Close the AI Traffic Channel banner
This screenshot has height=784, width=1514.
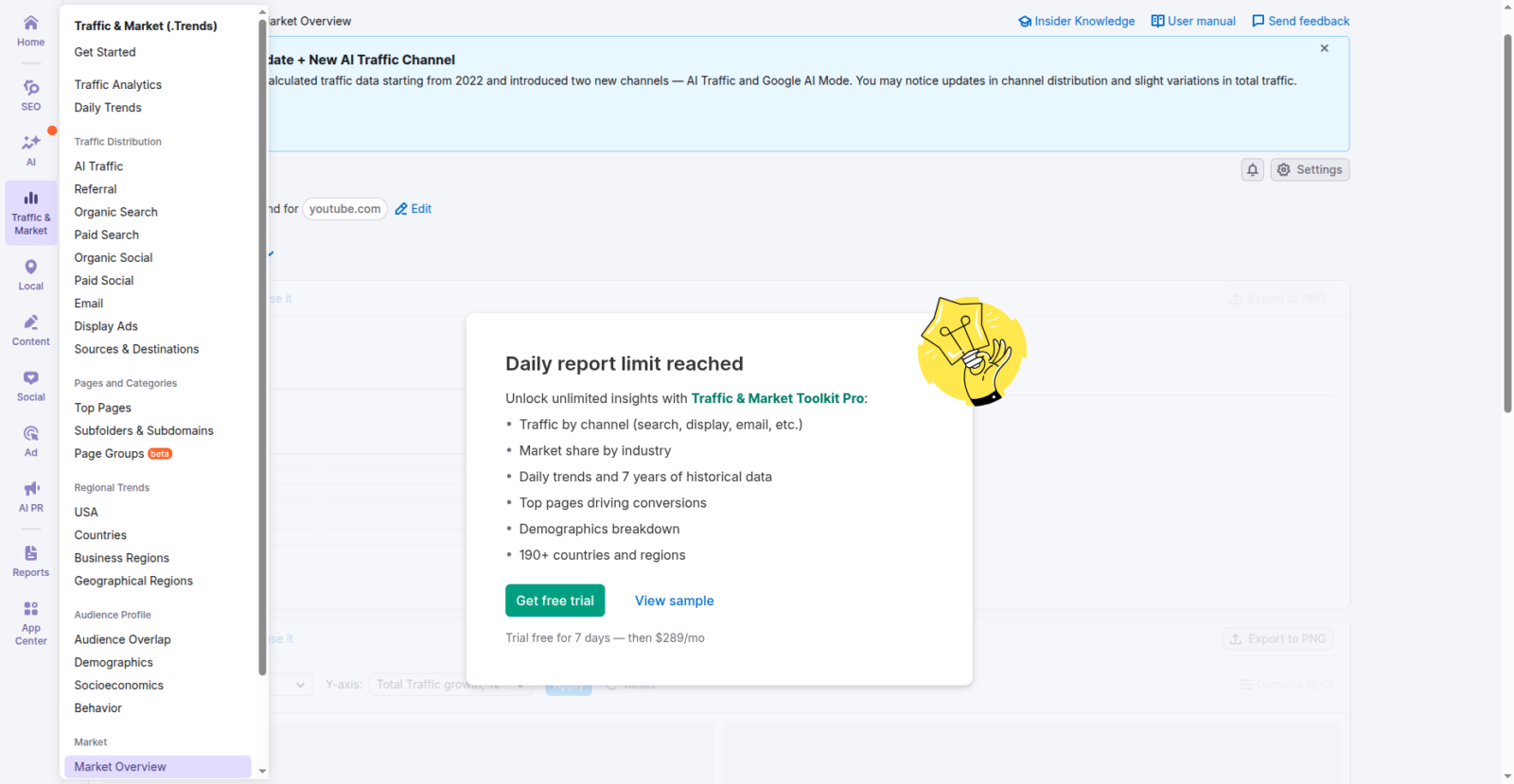pos(1324,48)
